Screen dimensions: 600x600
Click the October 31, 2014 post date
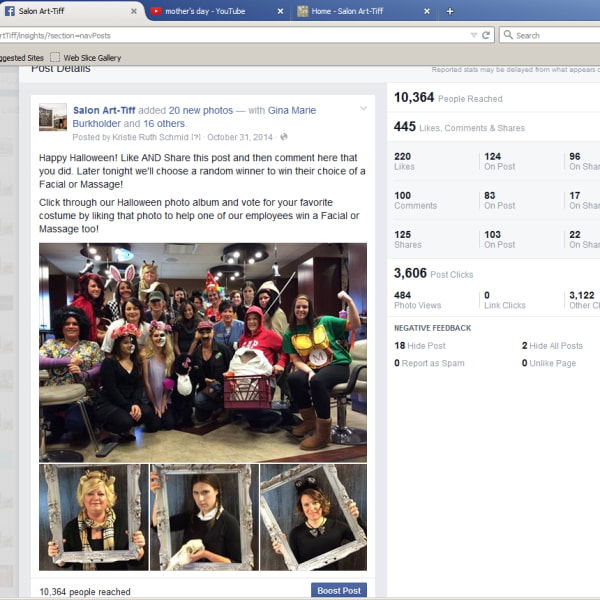pyautogui.click(x=240, y=137)
